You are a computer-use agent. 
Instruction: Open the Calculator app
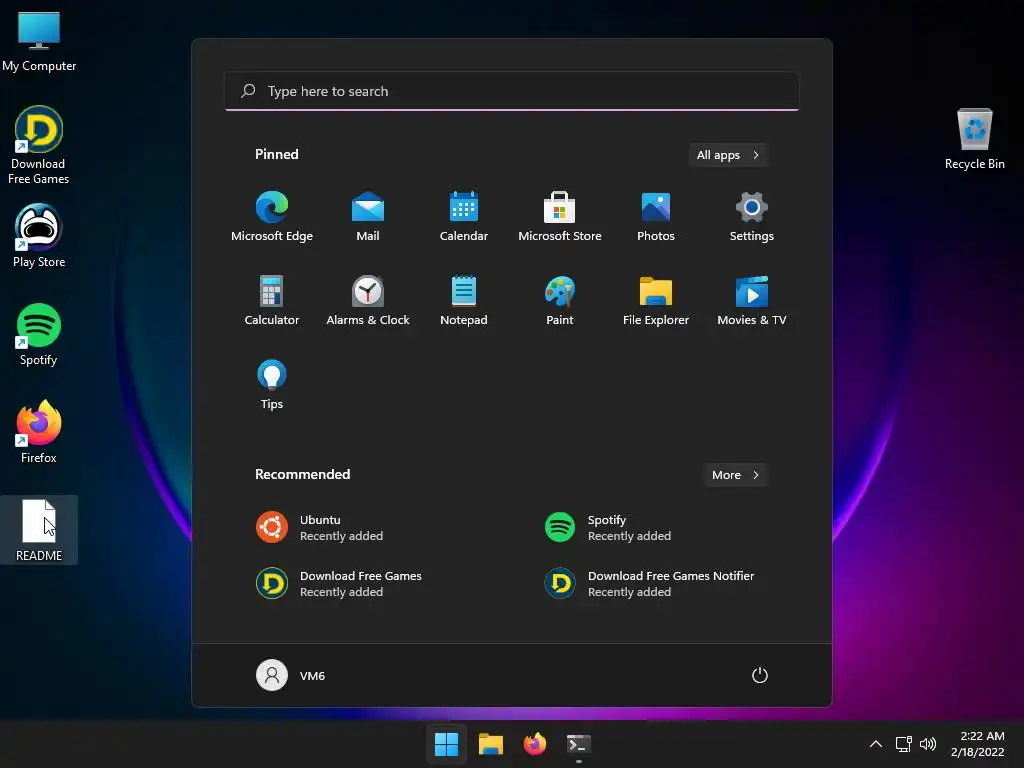tap(272, 300)
